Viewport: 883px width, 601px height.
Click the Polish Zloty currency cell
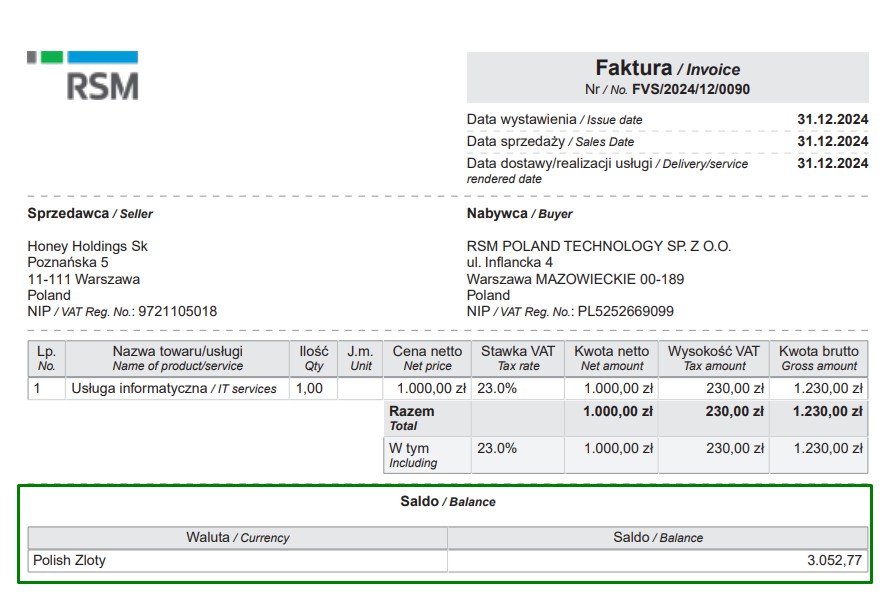pyautogui.click(x=69, y=560)
